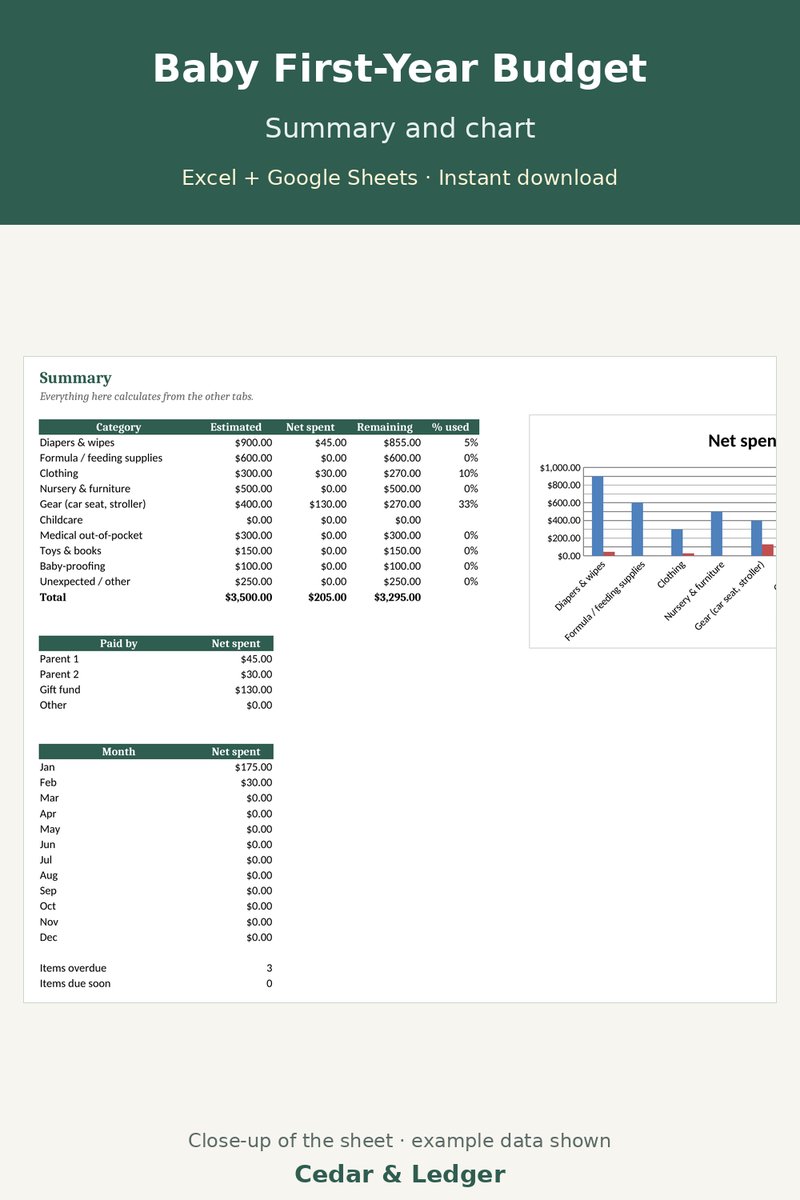Select the "5%" used cell
Screen dimensions: 800x1200
[x=471, y=442]
